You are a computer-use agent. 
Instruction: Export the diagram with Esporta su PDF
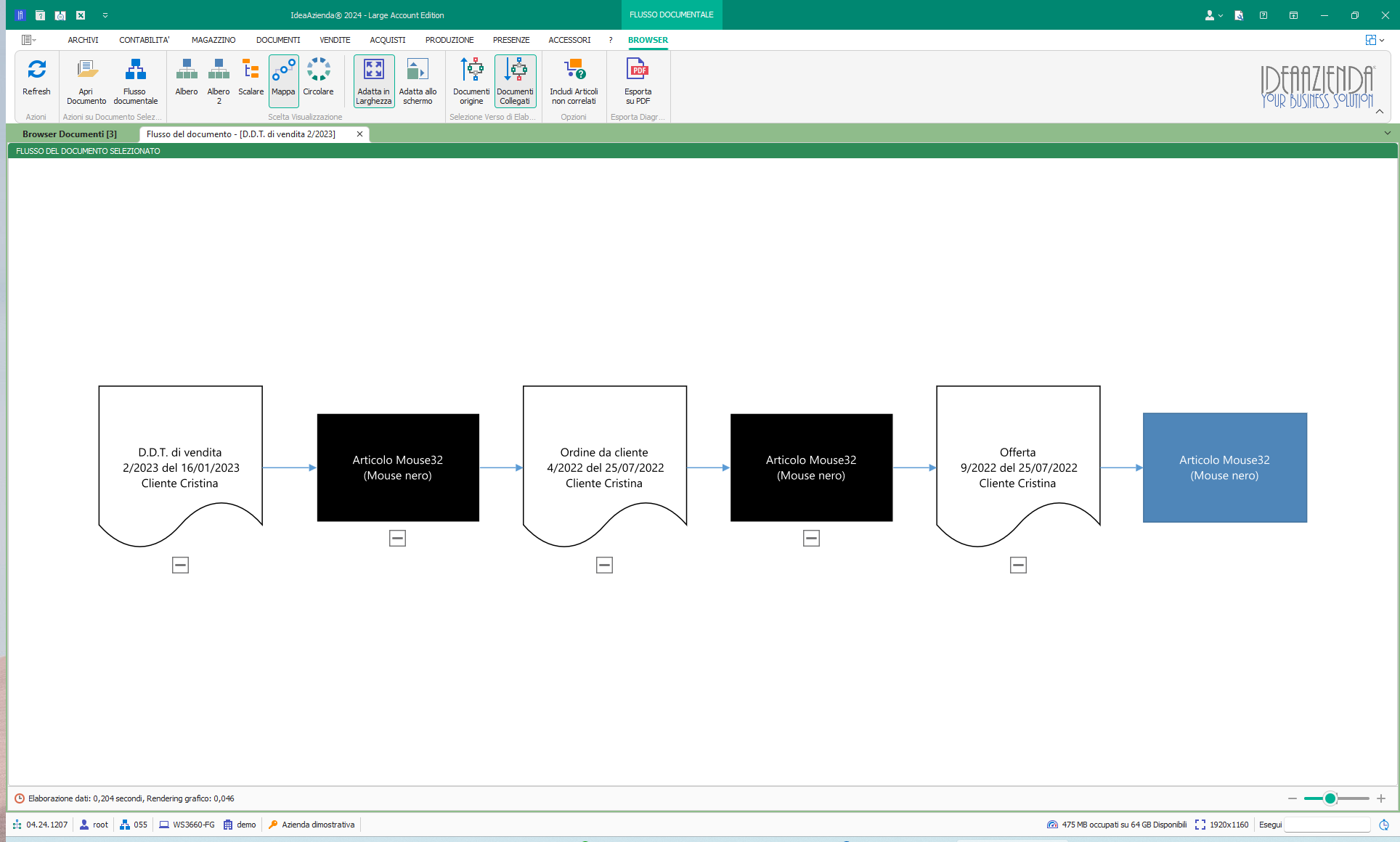pos(638,81)
